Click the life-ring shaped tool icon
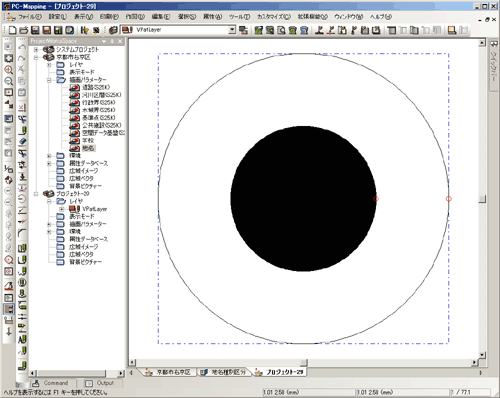500x398 pixels. tap(9, 180)
